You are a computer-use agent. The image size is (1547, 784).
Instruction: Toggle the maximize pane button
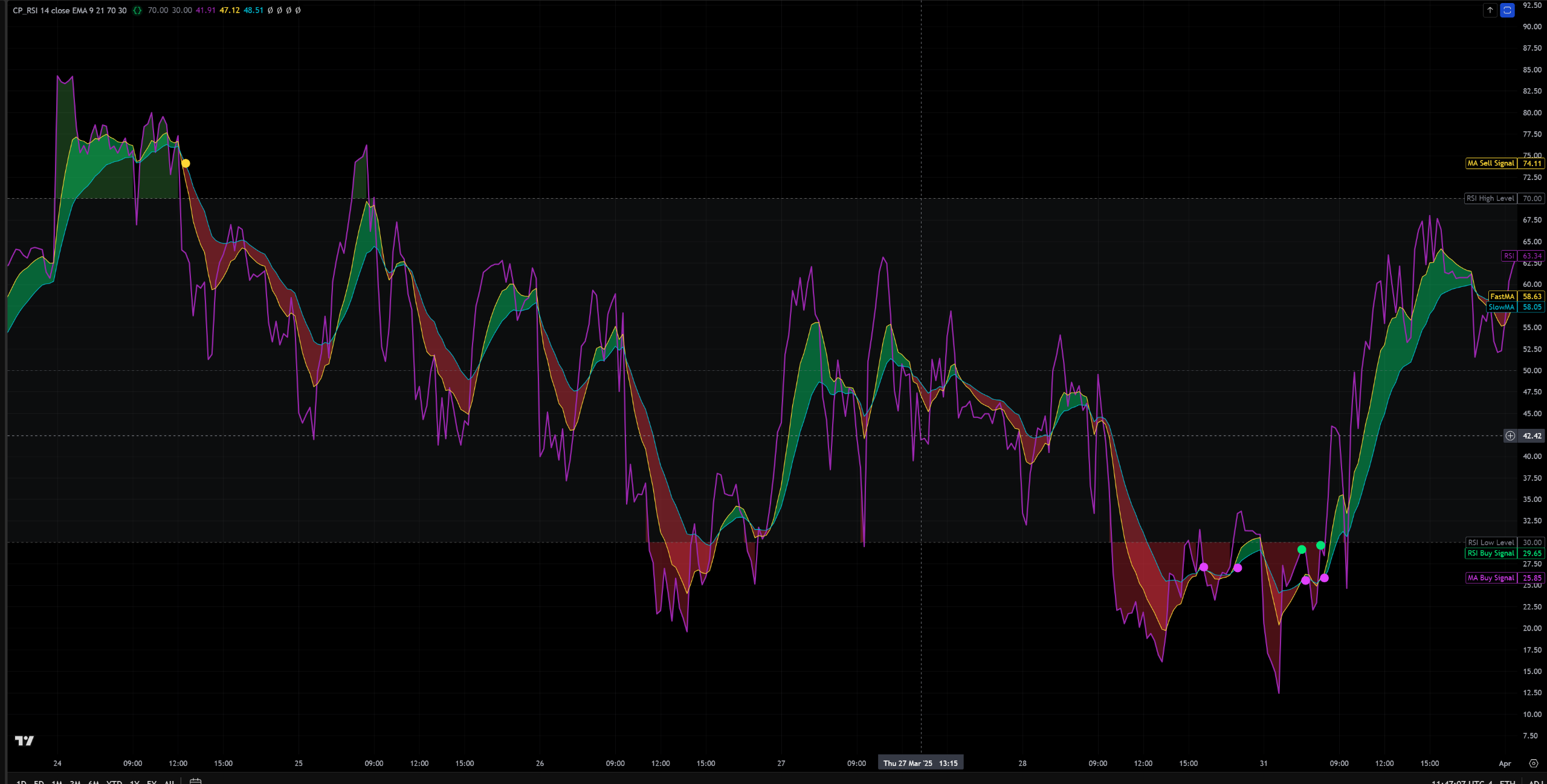1507,10
